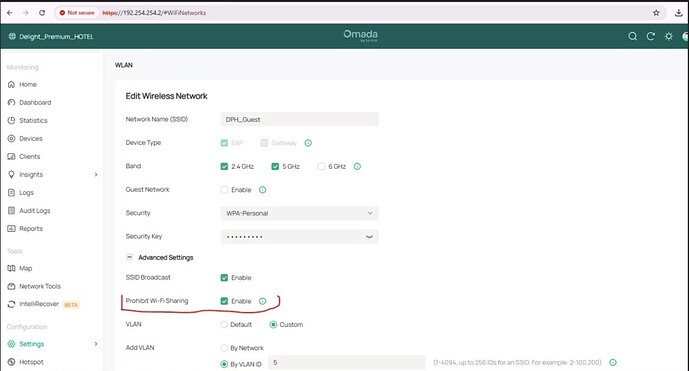
Task: Expand the Insights submenu chevron
Action: coord(96,175)
